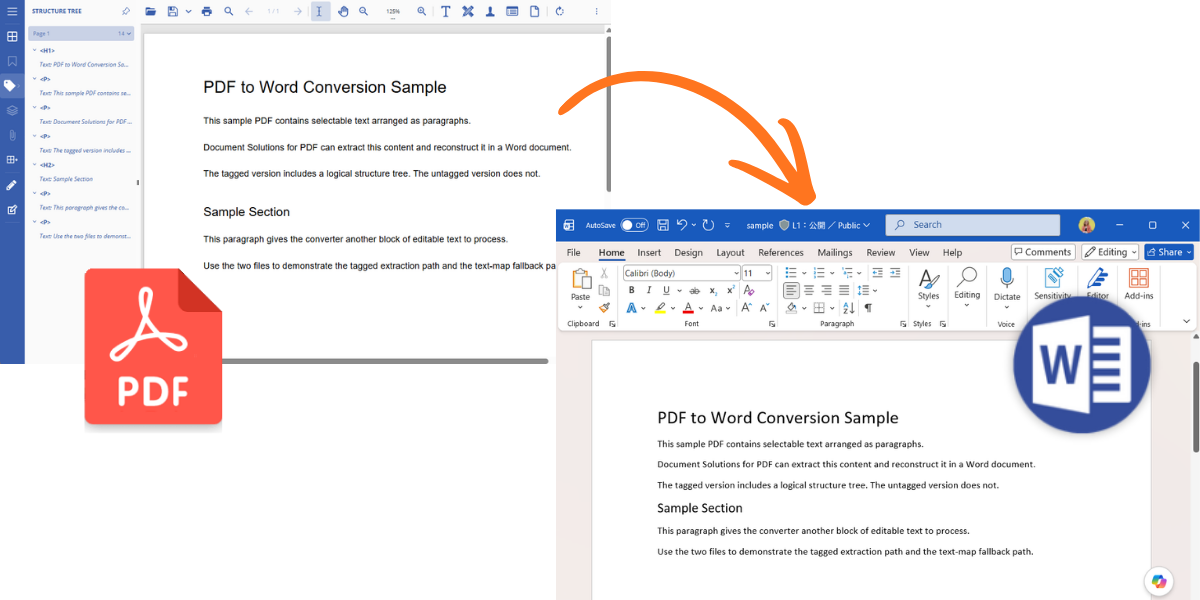1200x600 pixels.
Task: Select the hand pan tool in PDF viewer
Action: coord(343,11)
